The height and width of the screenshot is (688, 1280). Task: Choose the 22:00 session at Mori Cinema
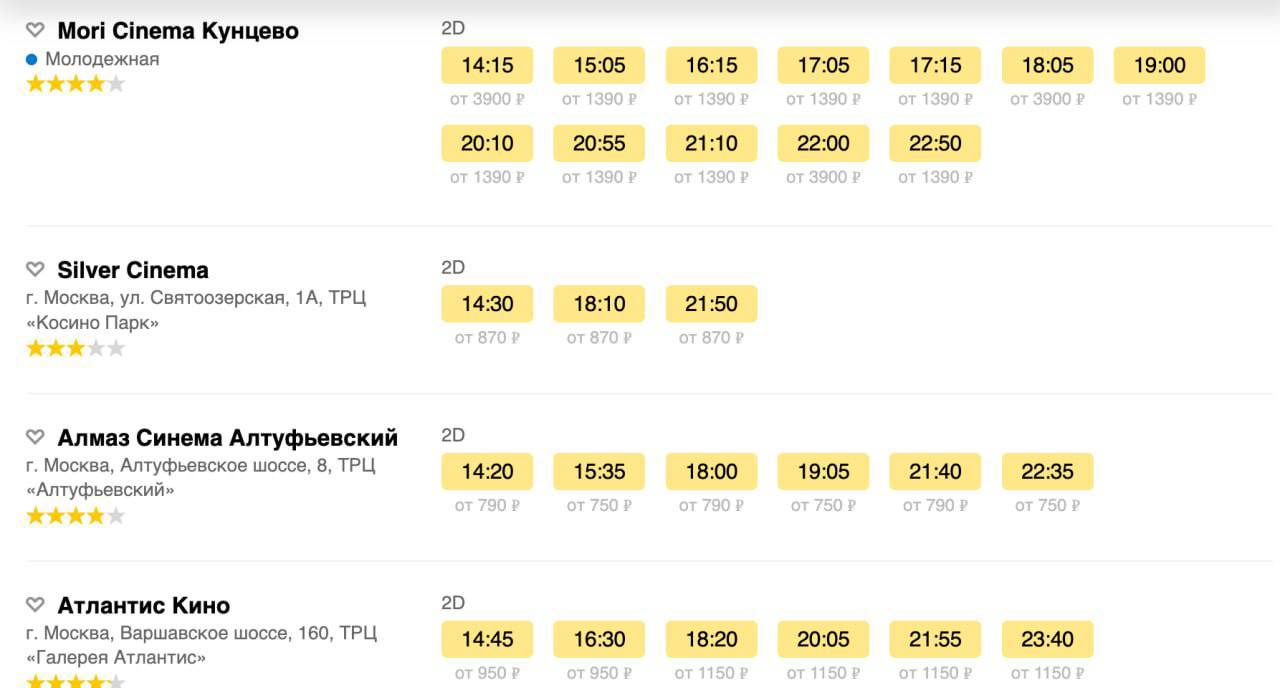point(823,144)
